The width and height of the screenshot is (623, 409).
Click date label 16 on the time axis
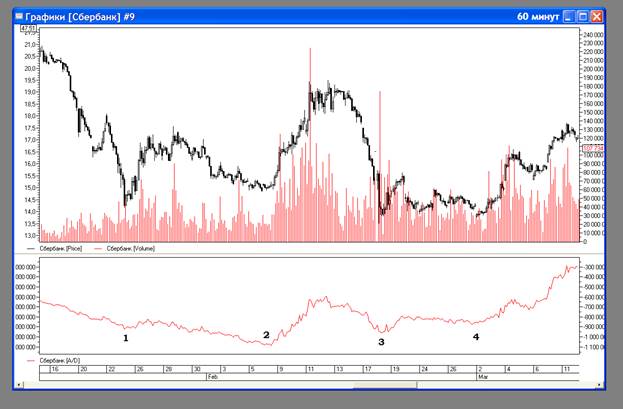pos(55,369)
